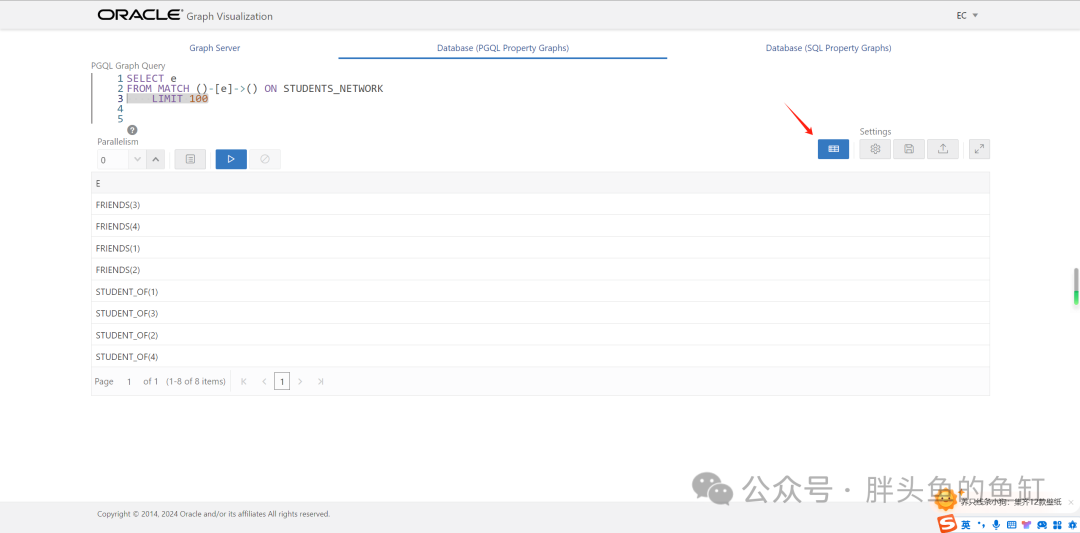Decrease Parallelism with the down arrow

click(138, 160)
